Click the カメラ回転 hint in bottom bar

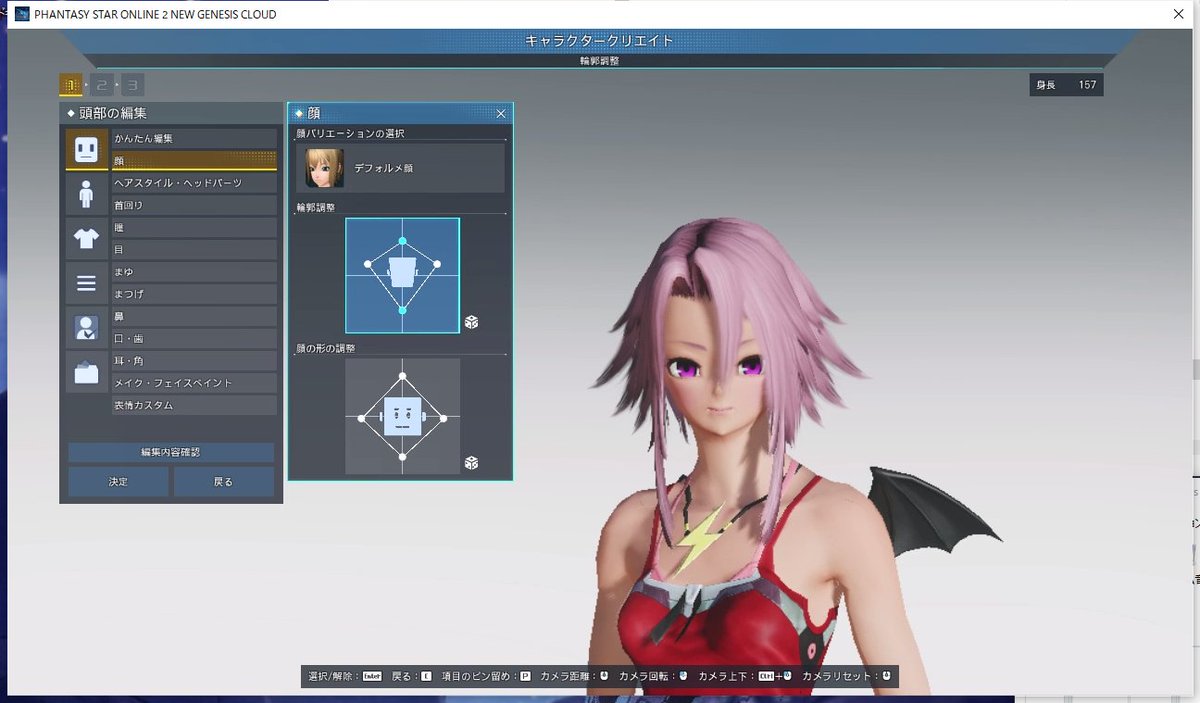click(x=654, y=677)
